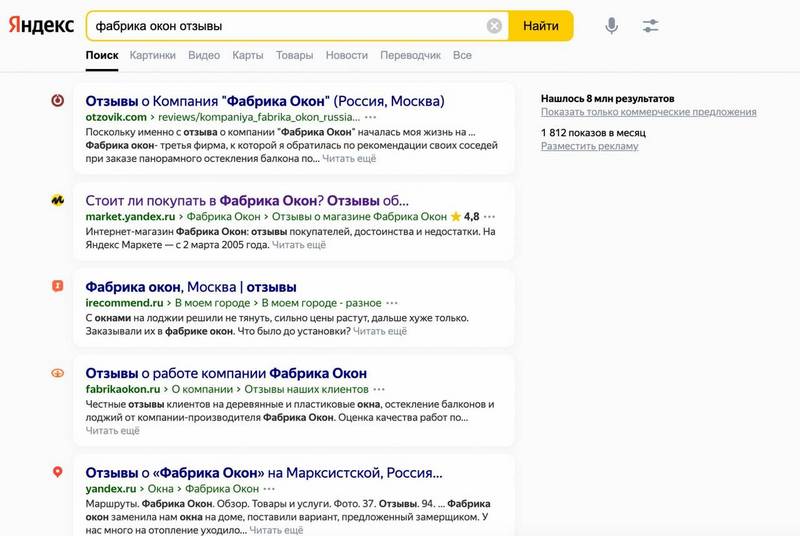
Task: Click the fabrikaokon.ru favicon
Action: pyautogui.click(x=58, y=373)
